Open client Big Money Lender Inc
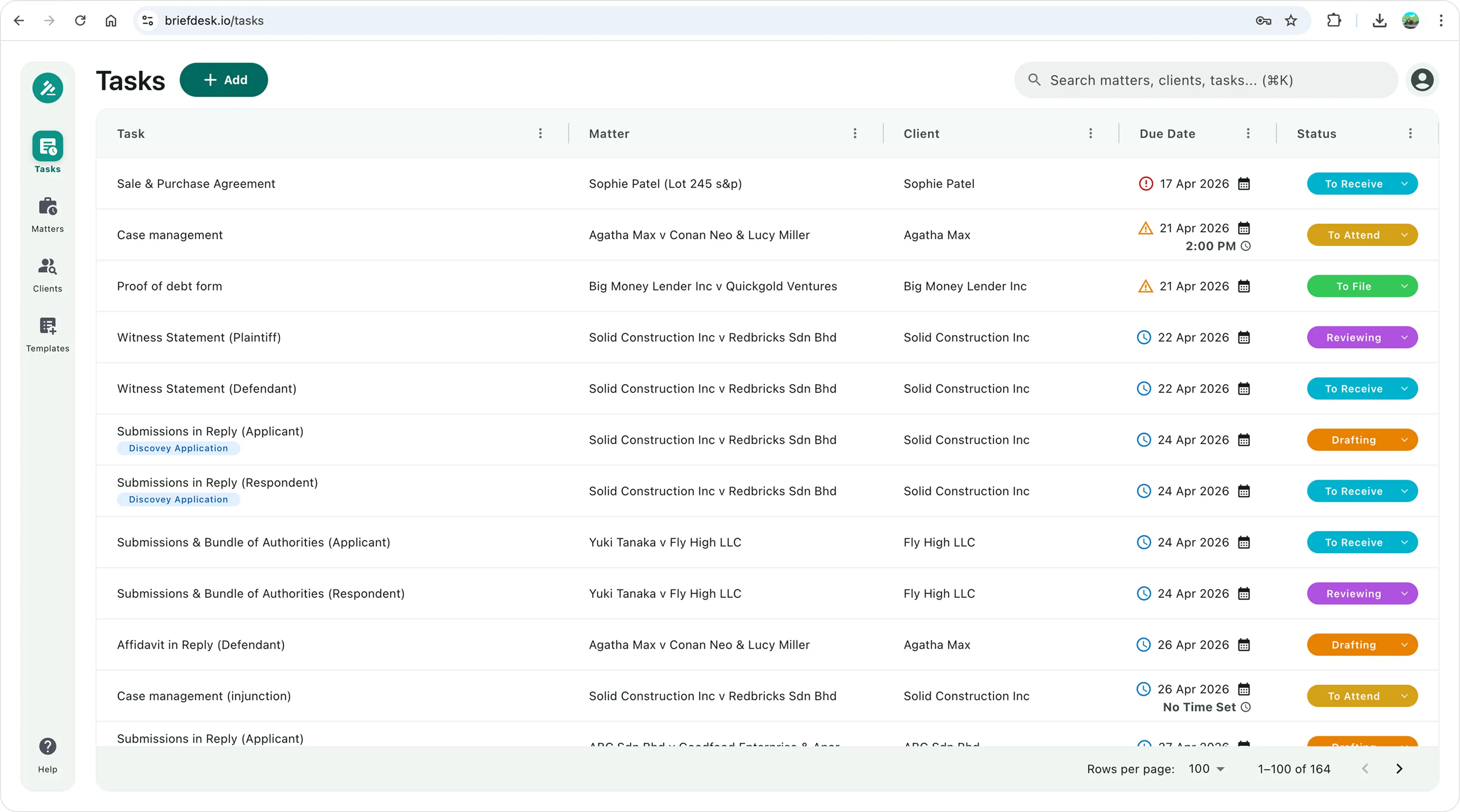Screen dimensions: 1460x812 tap(965, 286)
